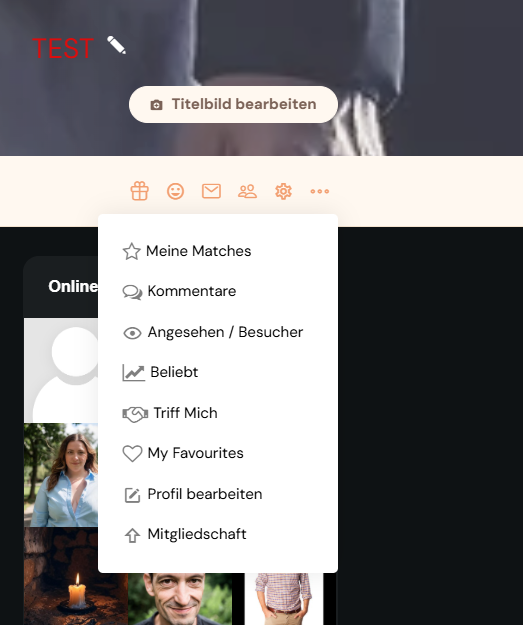Open the smiling man's profile thumbnail
523x625 pixels.
click(x=180, y=599)
